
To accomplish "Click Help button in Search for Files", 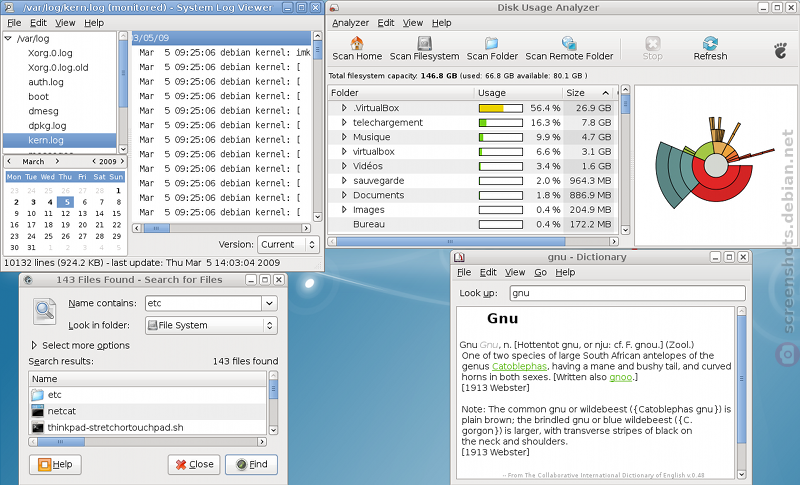I will 55,464.
